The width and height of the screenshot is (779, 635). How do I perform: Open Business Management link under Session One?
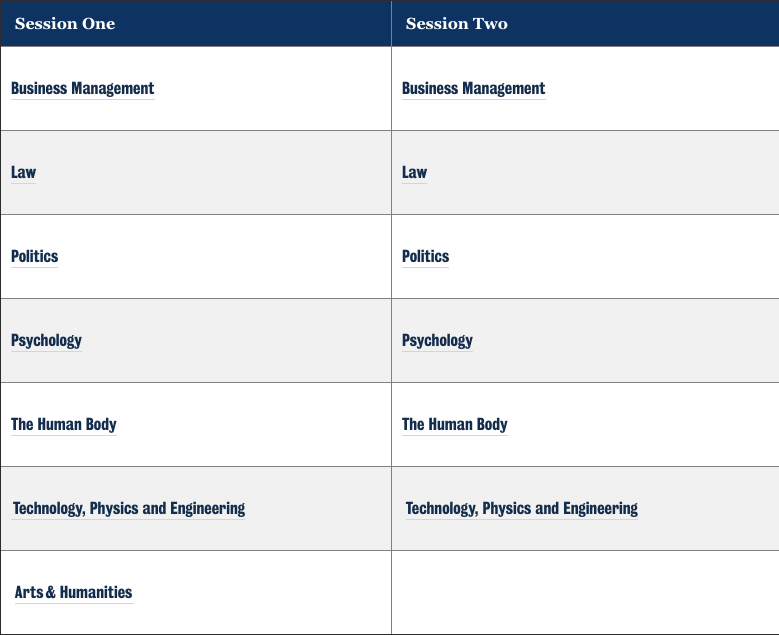(82, 88)
